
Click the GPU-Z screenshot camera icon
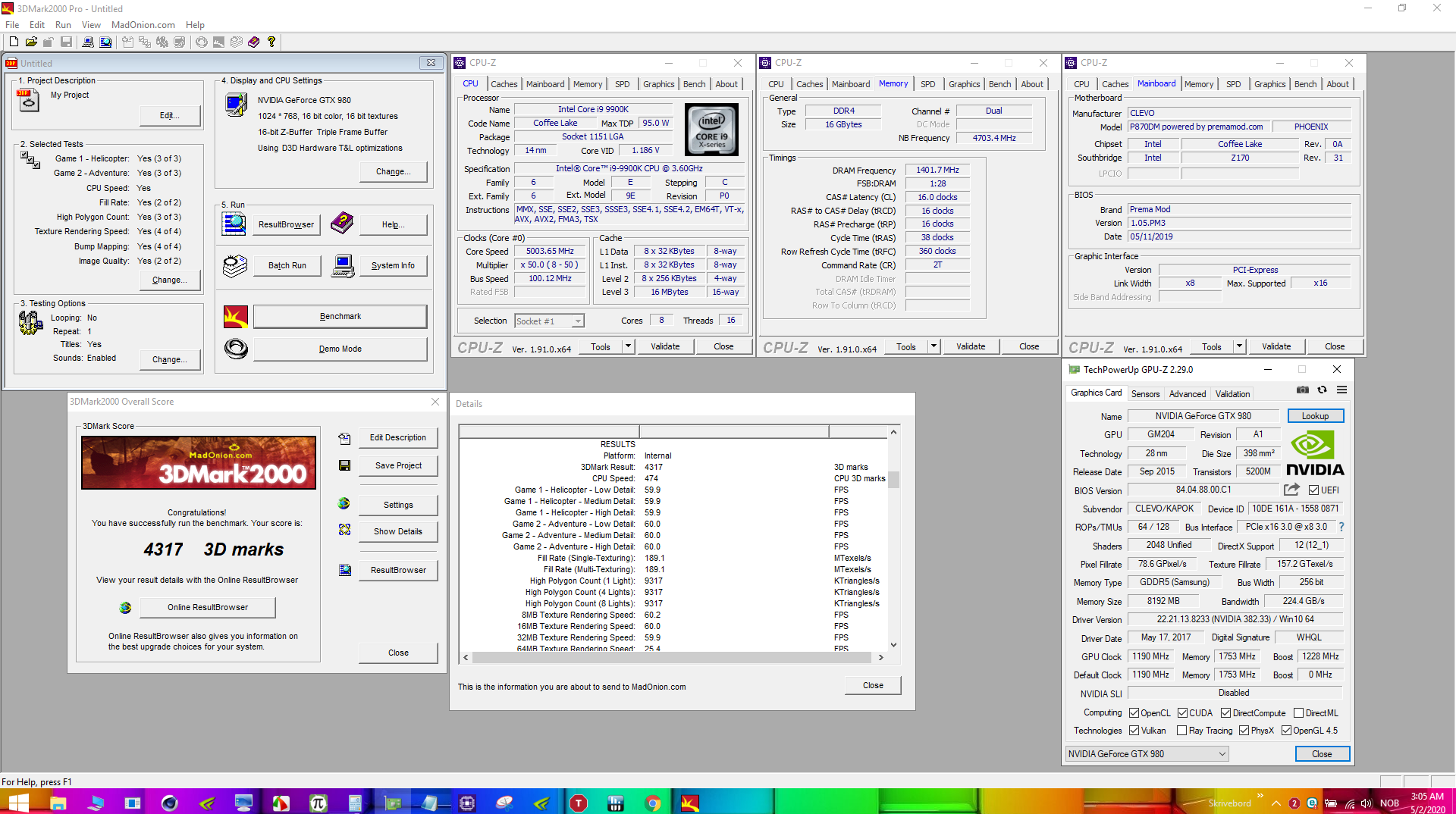1303,390
